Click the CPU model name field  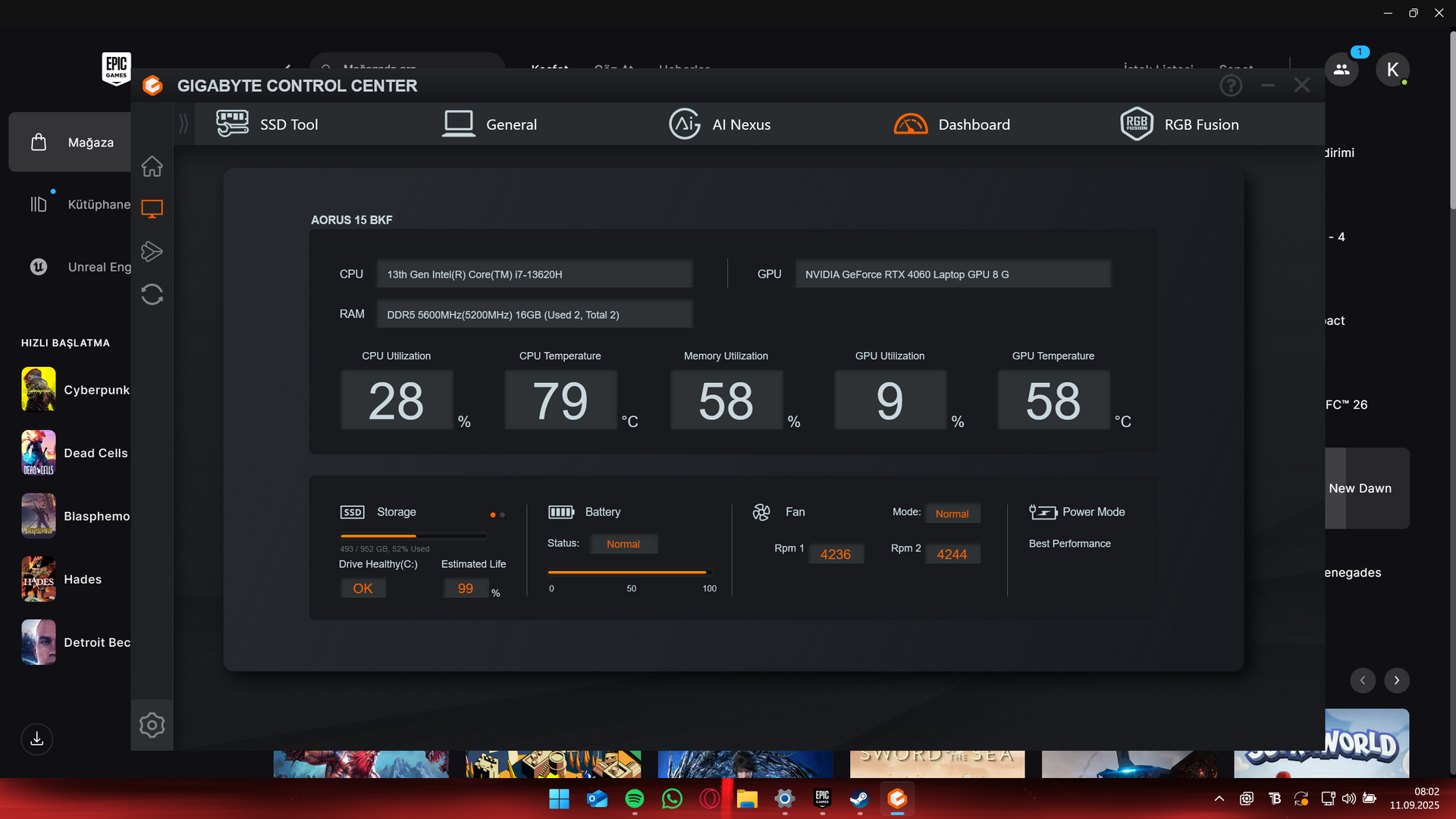(535, 274)
